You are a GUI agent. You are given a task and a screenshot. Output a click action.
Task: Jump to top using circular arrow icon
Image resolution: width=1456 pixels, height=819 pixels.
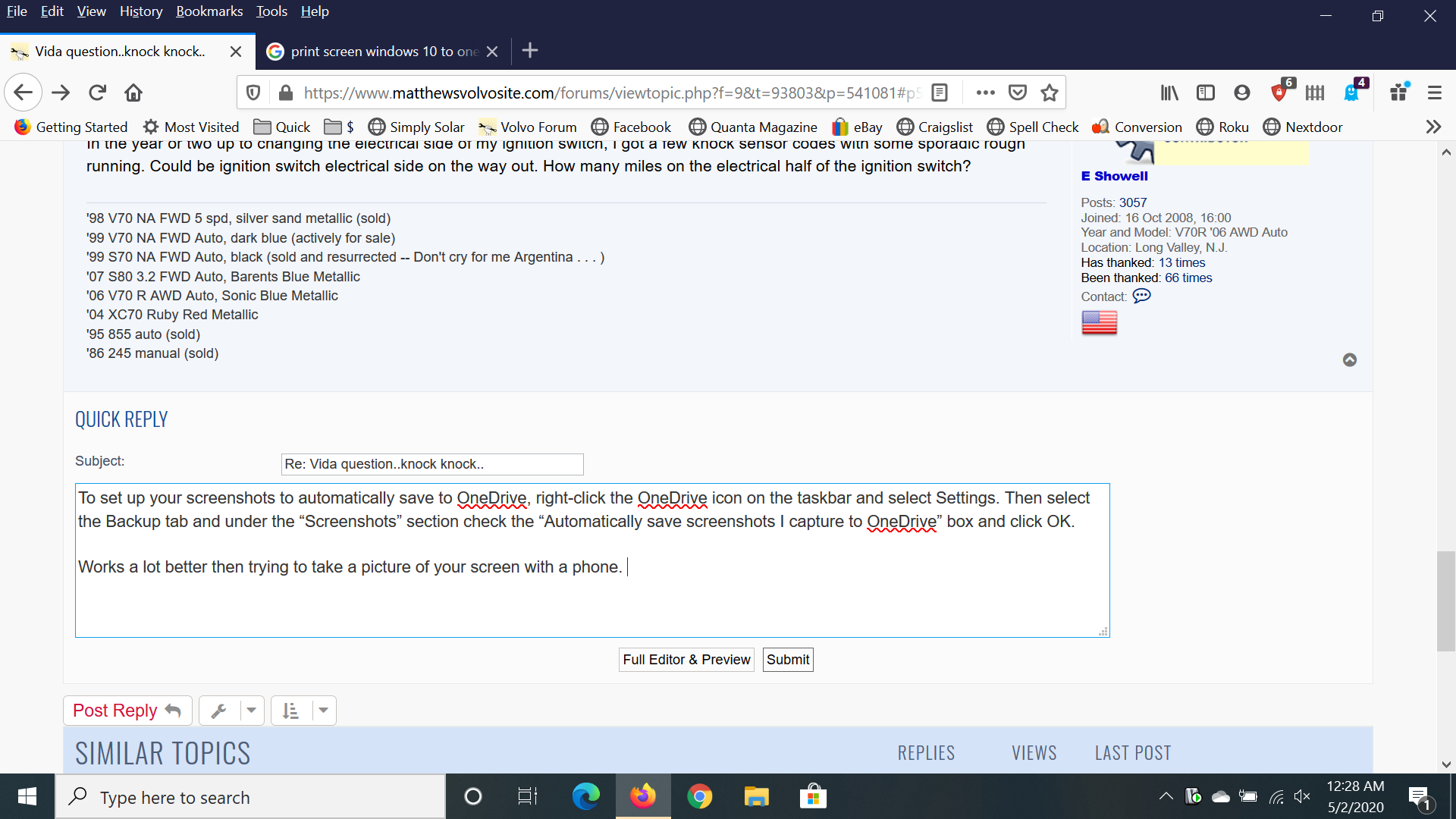coord(1350,359)
